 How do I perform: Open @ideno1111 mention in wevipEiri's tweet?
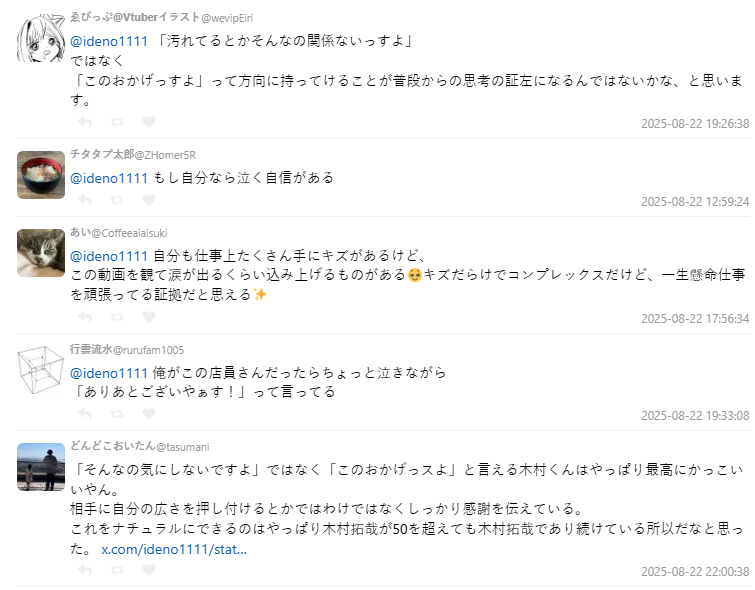[109, 41]
